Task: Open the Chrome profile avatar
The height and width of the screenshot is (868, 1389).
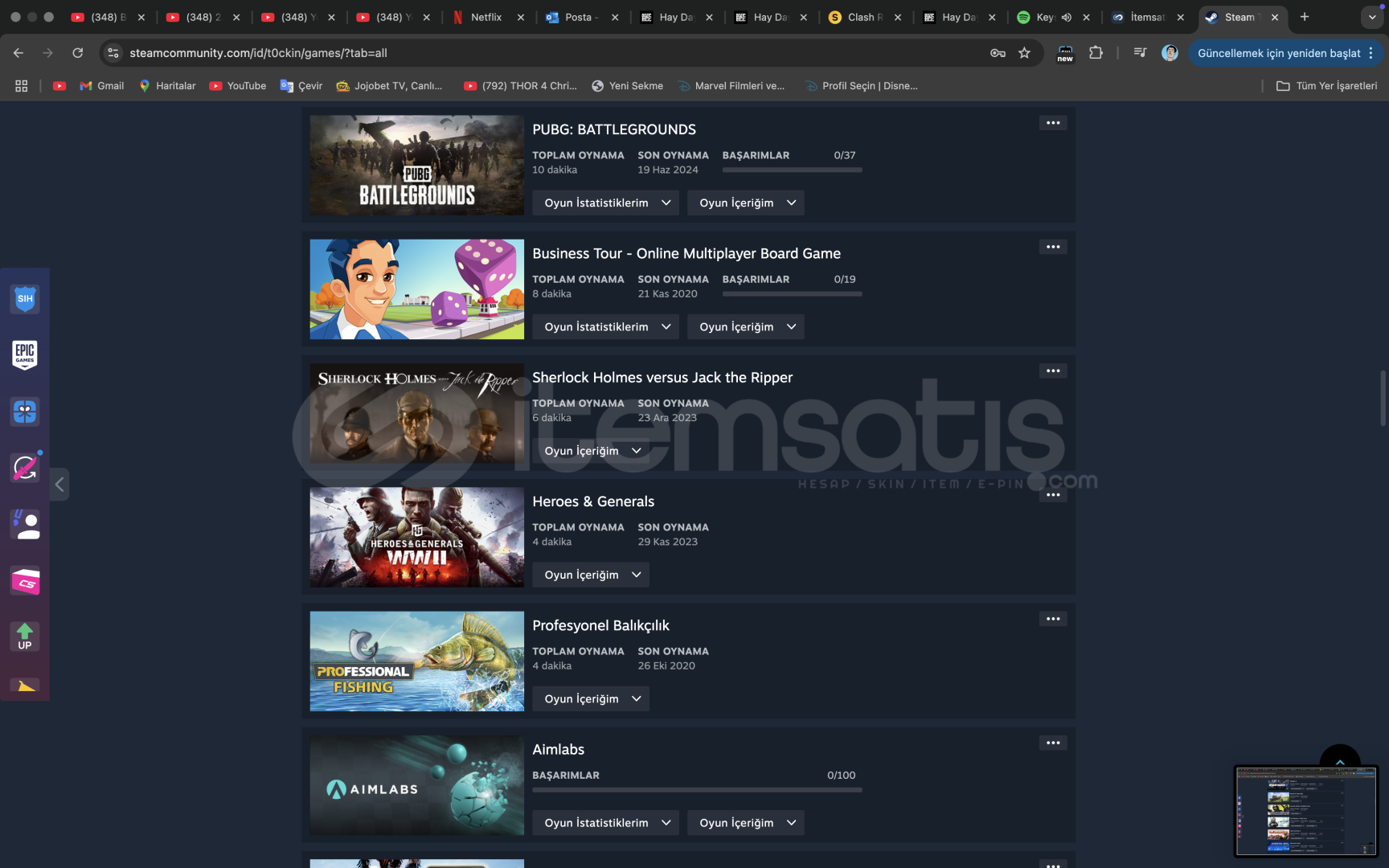Action: click(x=1170, y=53)
